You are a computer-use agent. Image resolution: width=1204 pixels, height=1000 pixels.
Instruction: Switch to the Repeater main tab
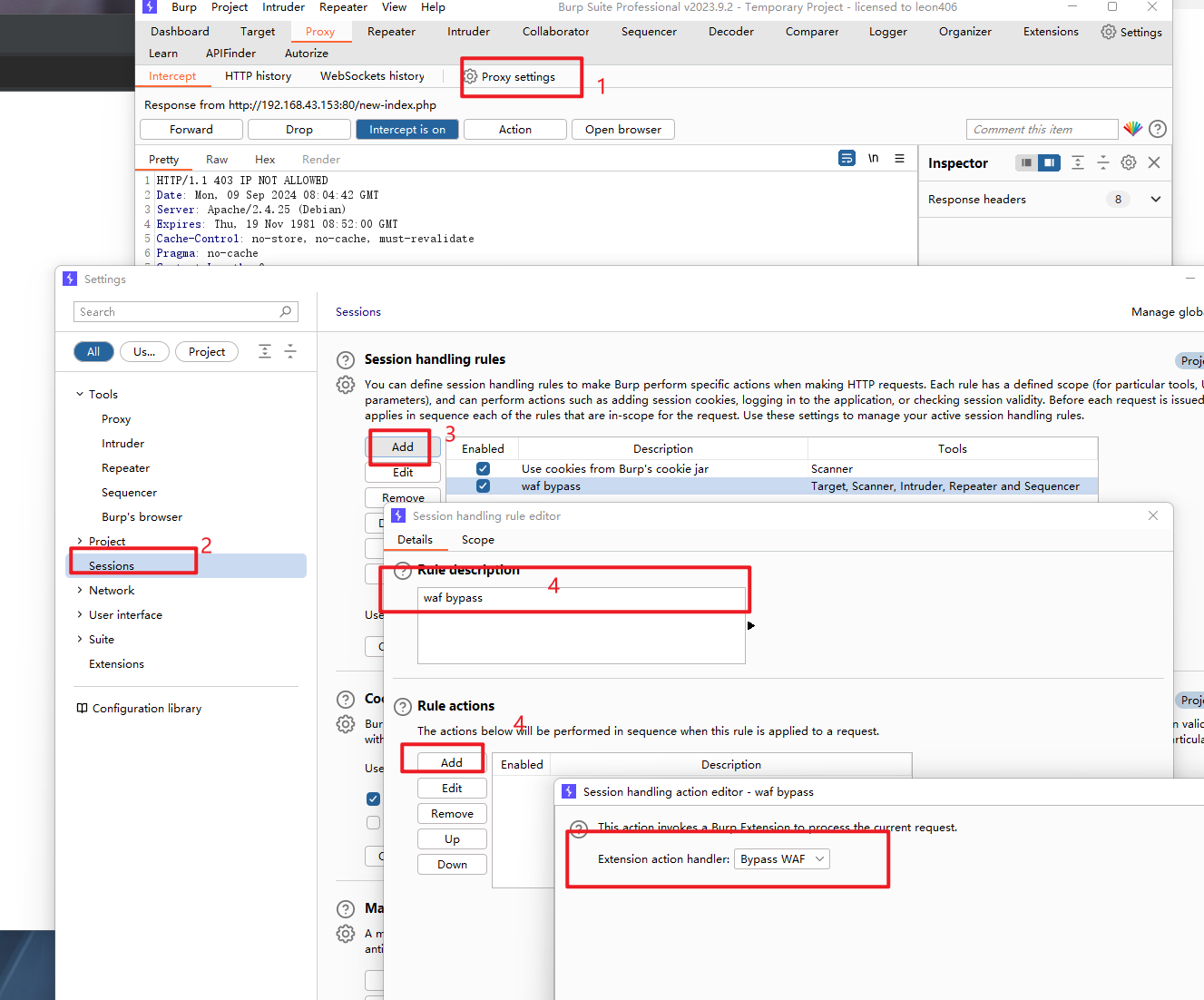tap(391, 32)
